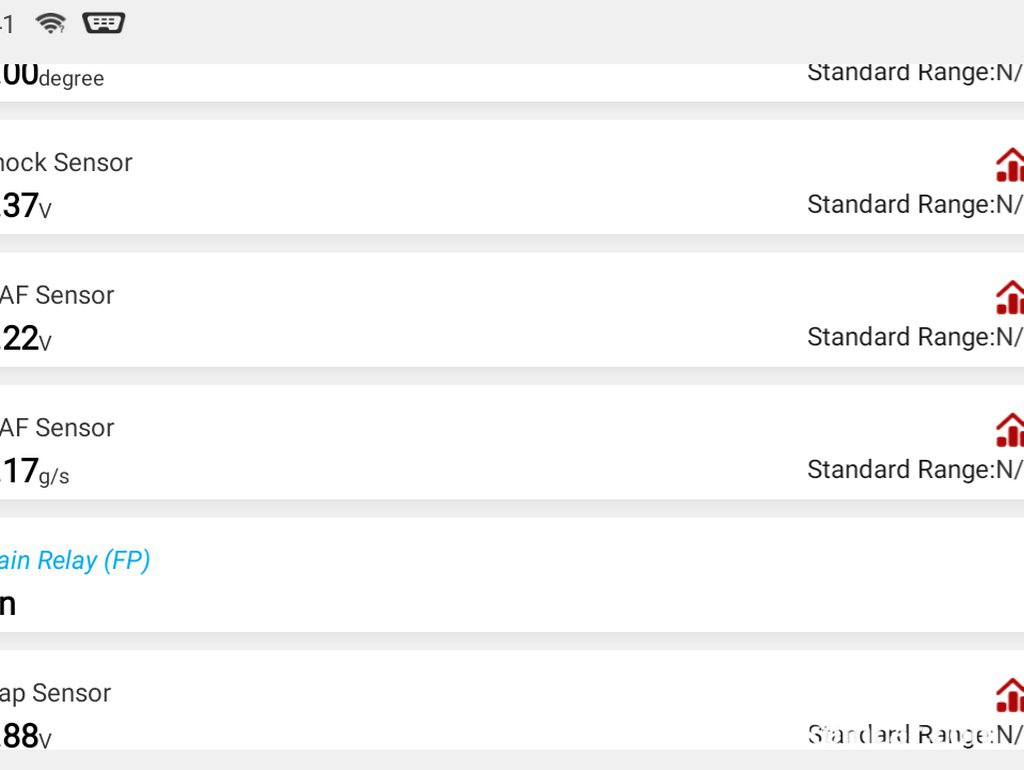Select the Map Sensor label

[x=56, y=694]
